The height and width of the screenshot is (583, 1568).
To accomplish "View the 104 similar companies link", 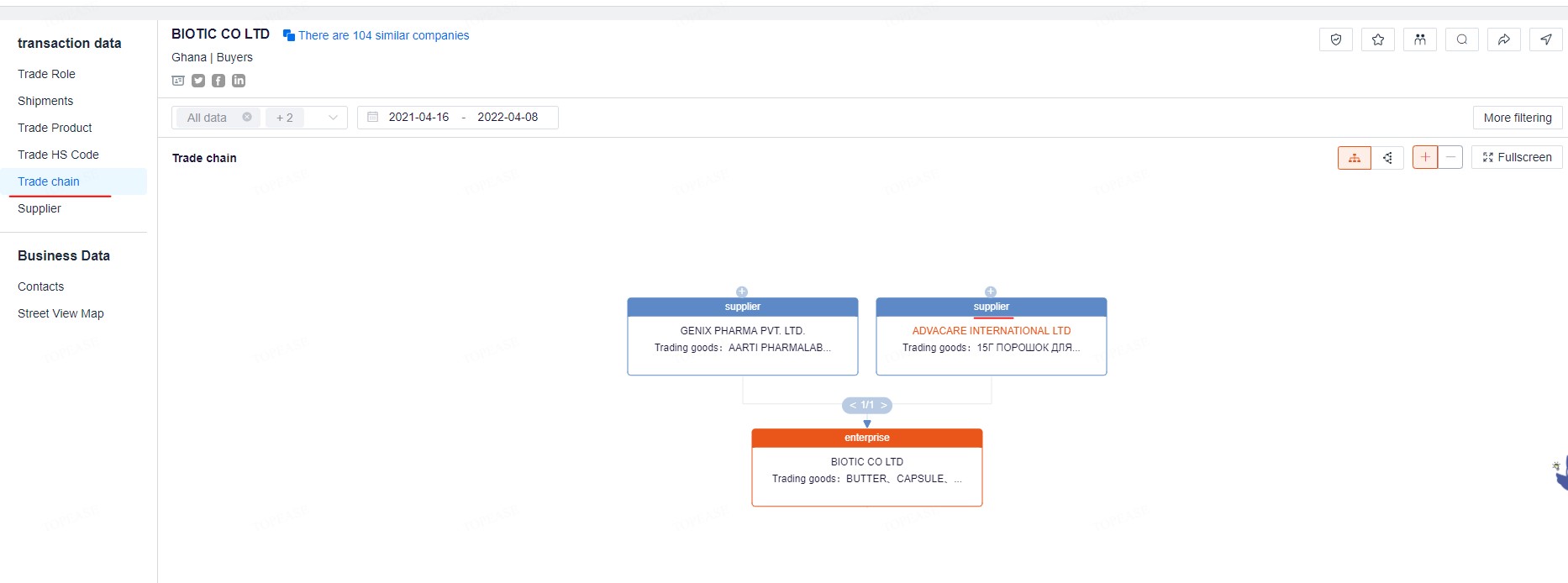I will pos(384,35).
